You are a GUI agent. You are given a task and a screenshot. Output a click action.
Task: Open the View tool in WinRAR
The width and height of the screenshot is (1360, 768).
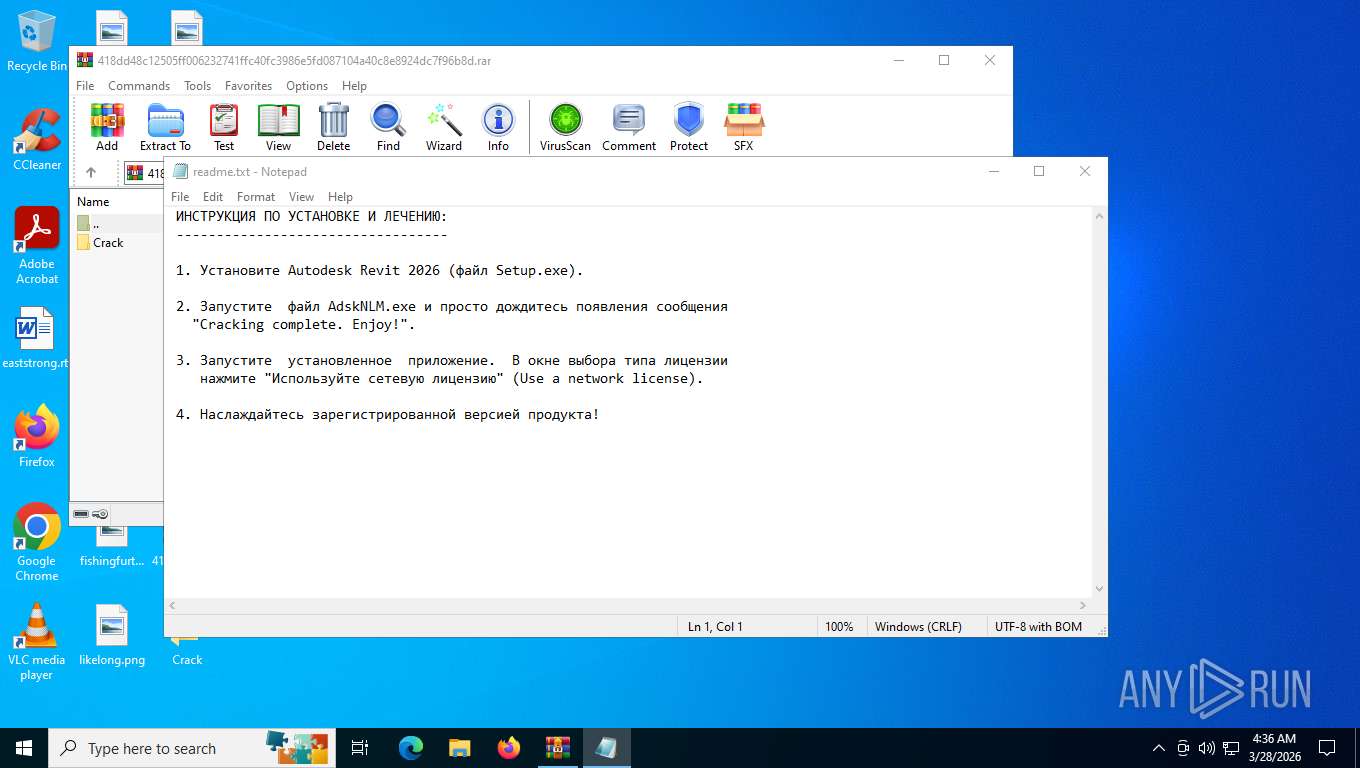[279, 127]
